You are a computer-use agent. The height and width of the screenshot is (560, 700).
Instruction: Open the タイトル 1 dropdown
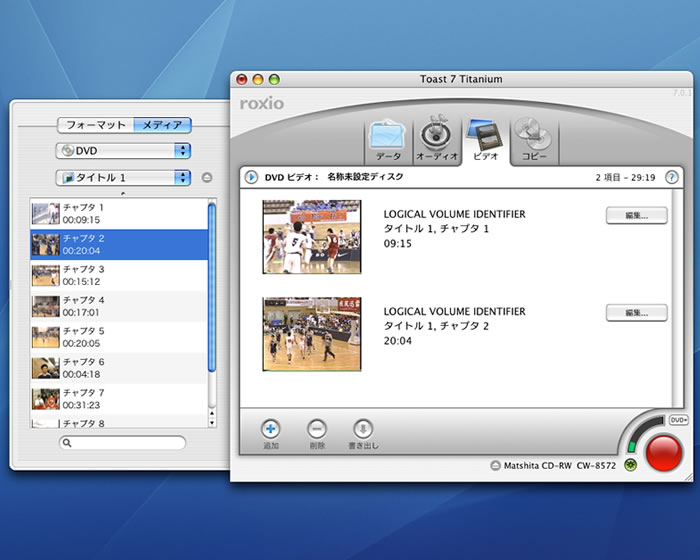(123, 178)
